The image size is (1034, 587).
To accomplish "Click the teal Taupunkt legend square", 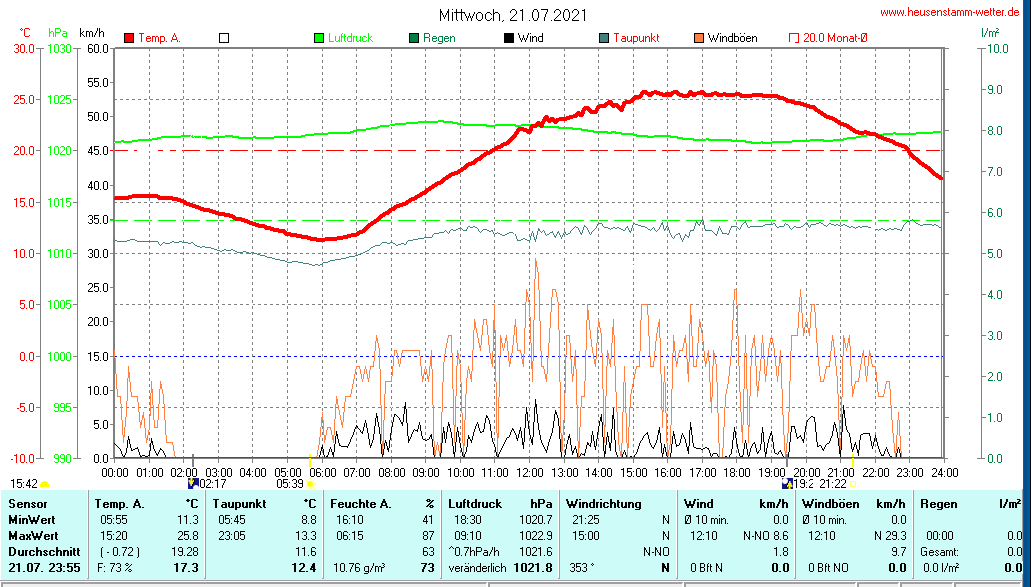I will pyautogui.click(x=604, y=38).
